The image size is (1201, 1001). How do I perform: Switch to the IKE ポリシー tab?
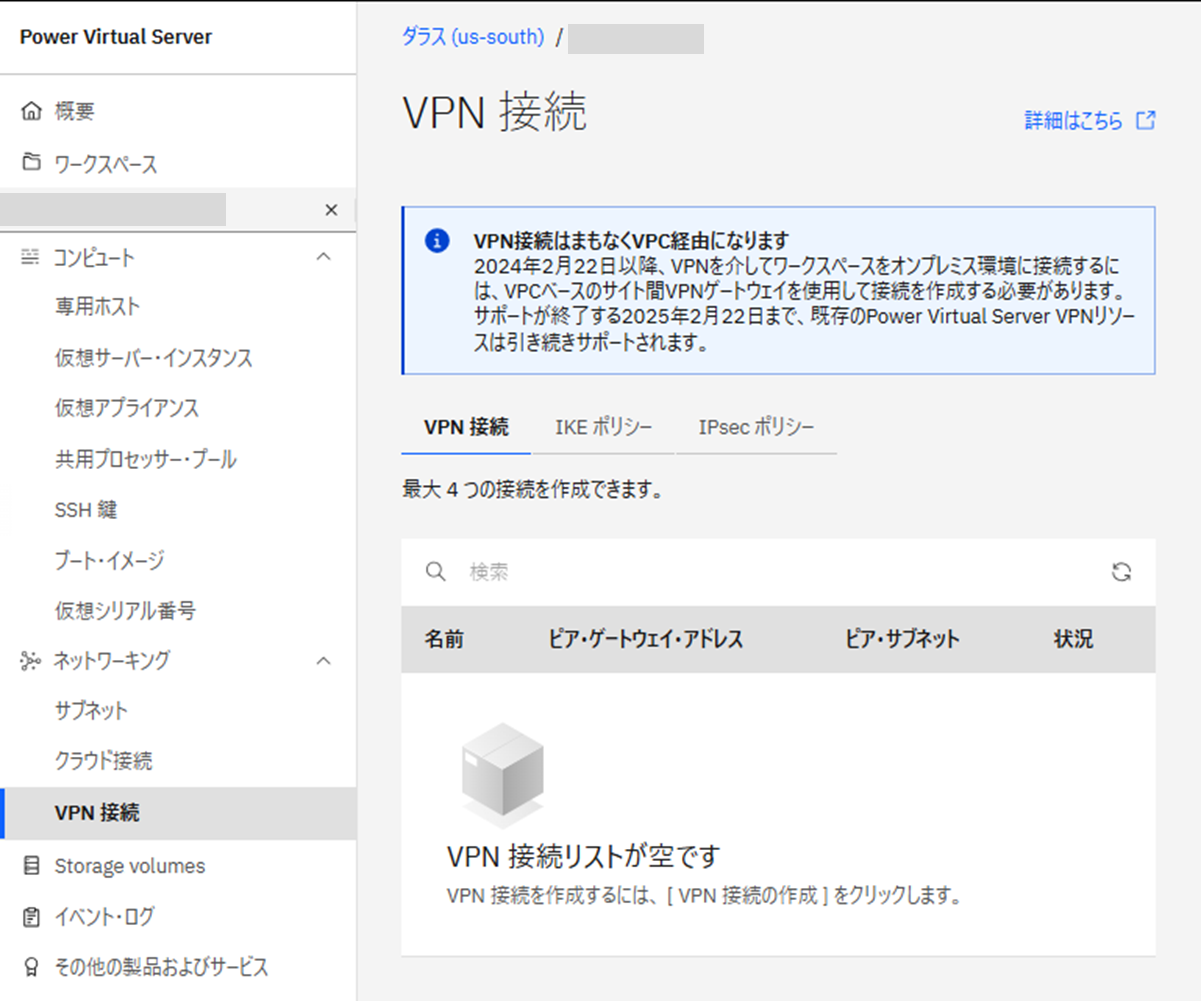(x=604, y=427)
